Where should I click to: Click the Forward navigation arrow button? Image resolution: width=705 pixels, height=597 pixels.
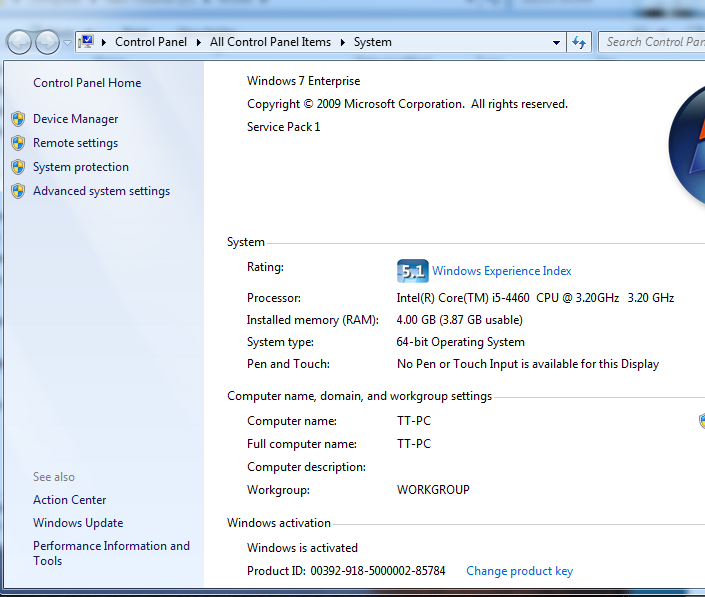pyautogui.click(x=47, y=43)
